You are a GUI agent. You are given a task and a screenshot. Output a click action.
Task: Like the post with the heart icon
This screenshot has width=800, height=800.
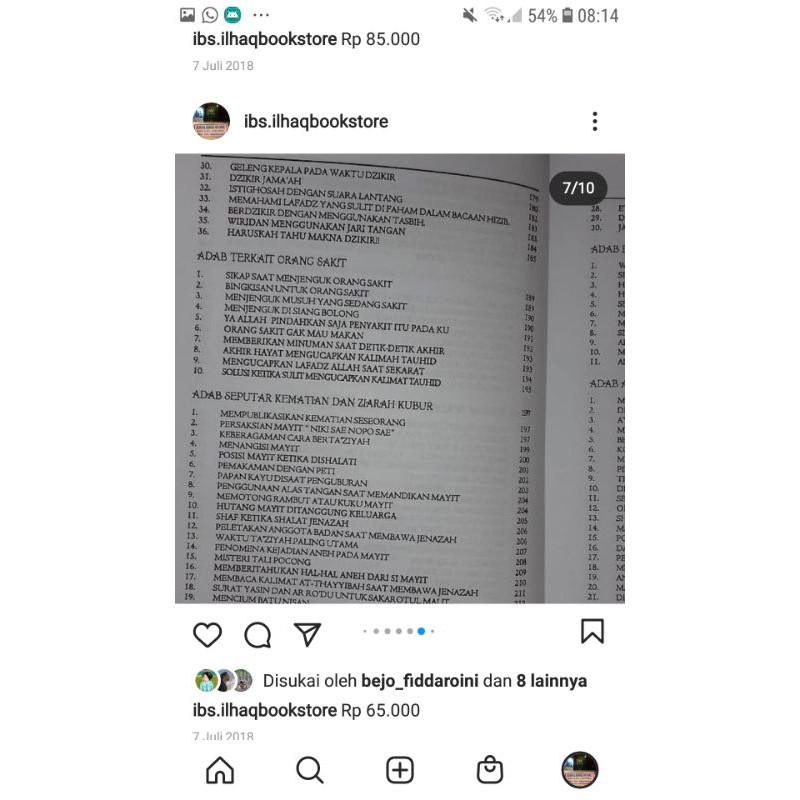[207, 635]
